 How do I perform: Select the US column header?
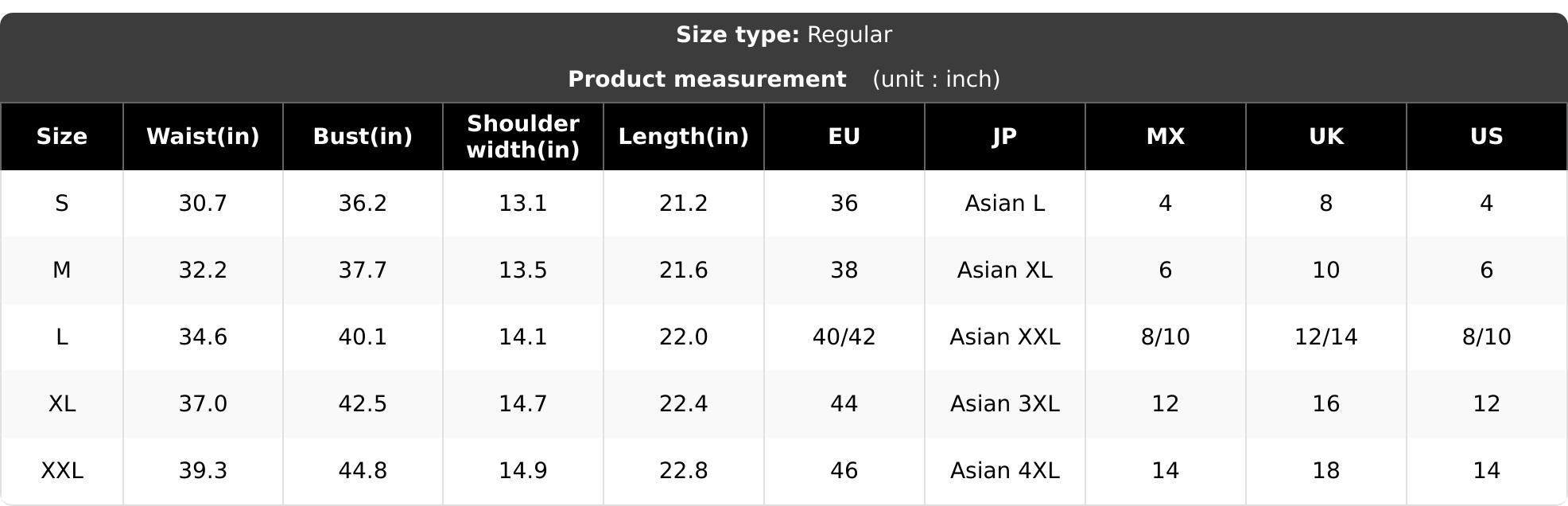pyautogui.click(x=1487, y=136)
